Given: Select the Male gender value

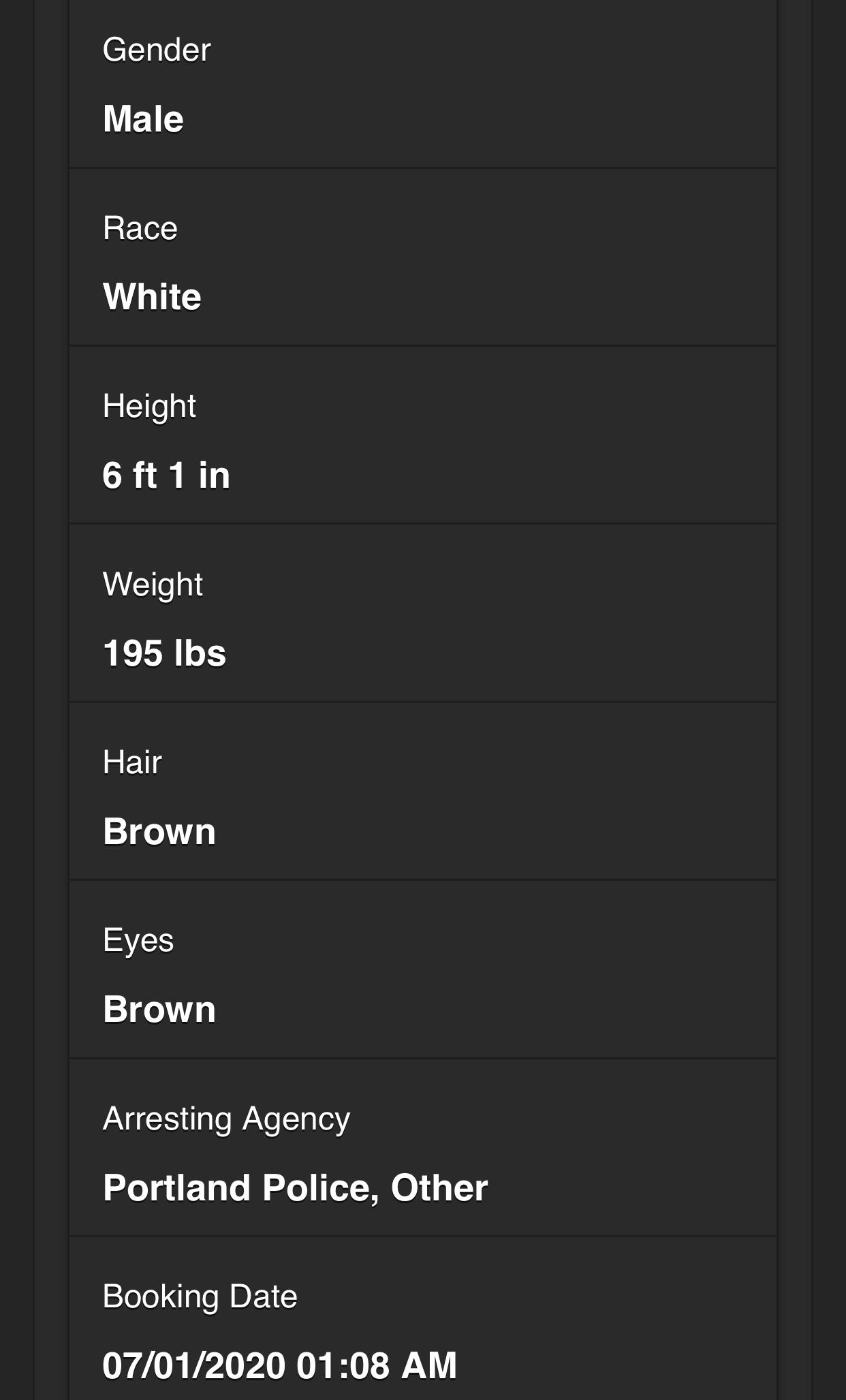Looking at the screenshot, I should (x=143, y=119).
